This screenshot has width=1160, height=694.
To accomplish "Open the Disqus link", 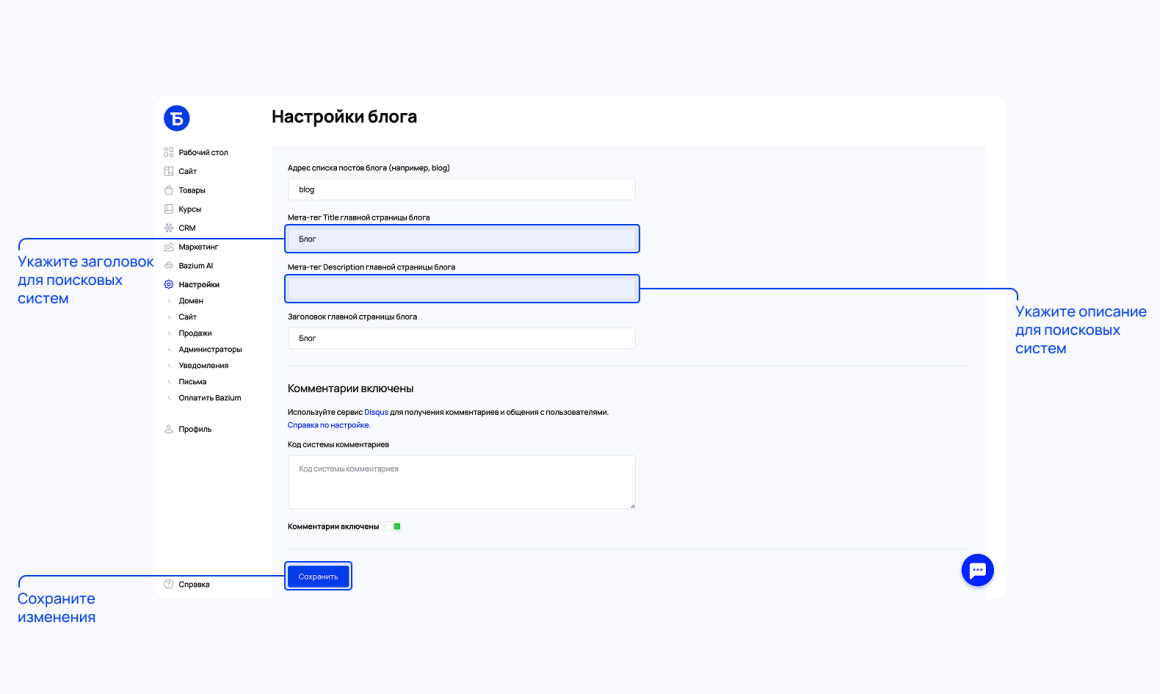I will coord(376,412).
